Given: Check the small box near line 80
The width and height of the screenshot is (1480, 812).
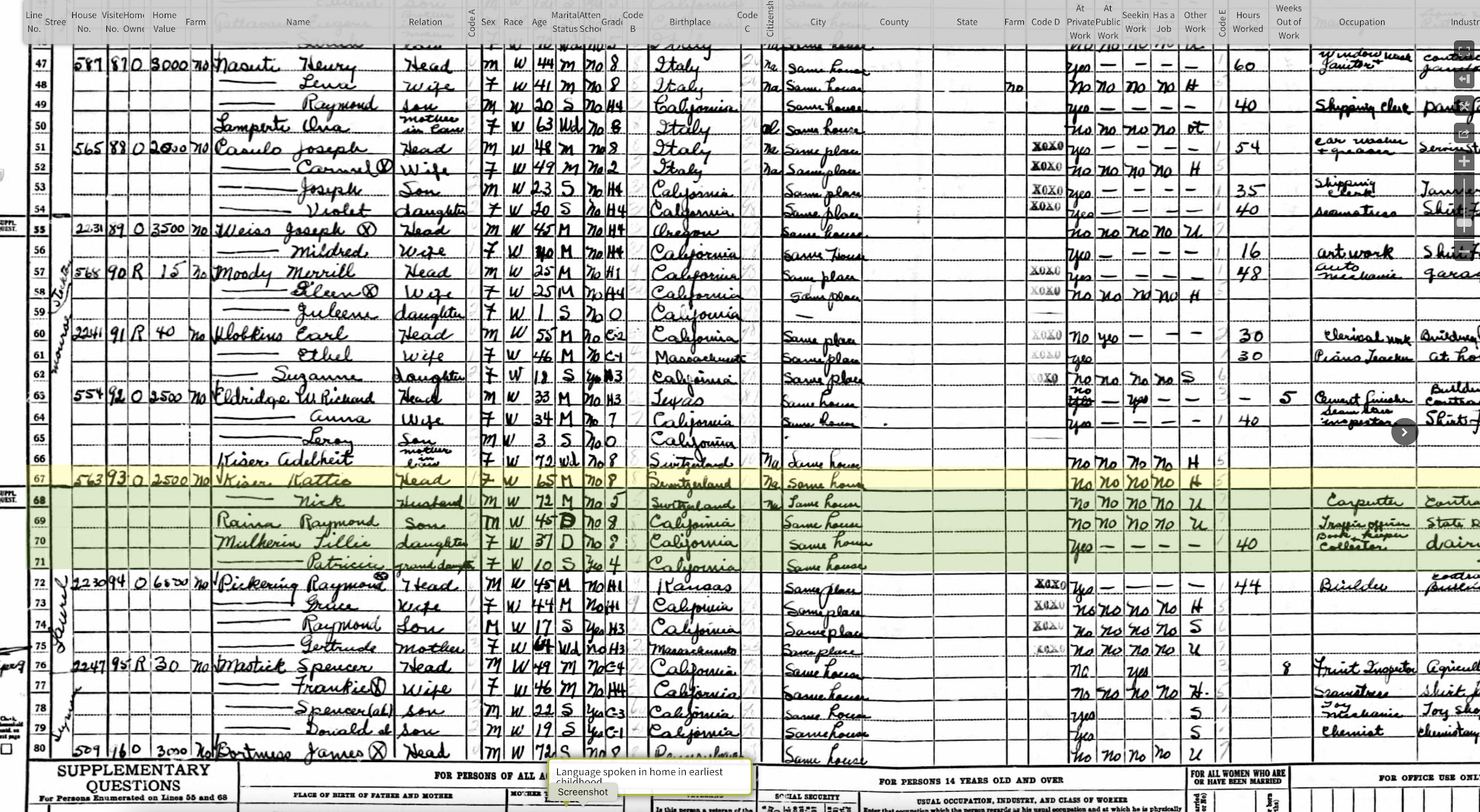Looking at the screenshot, I should (7, 749).
